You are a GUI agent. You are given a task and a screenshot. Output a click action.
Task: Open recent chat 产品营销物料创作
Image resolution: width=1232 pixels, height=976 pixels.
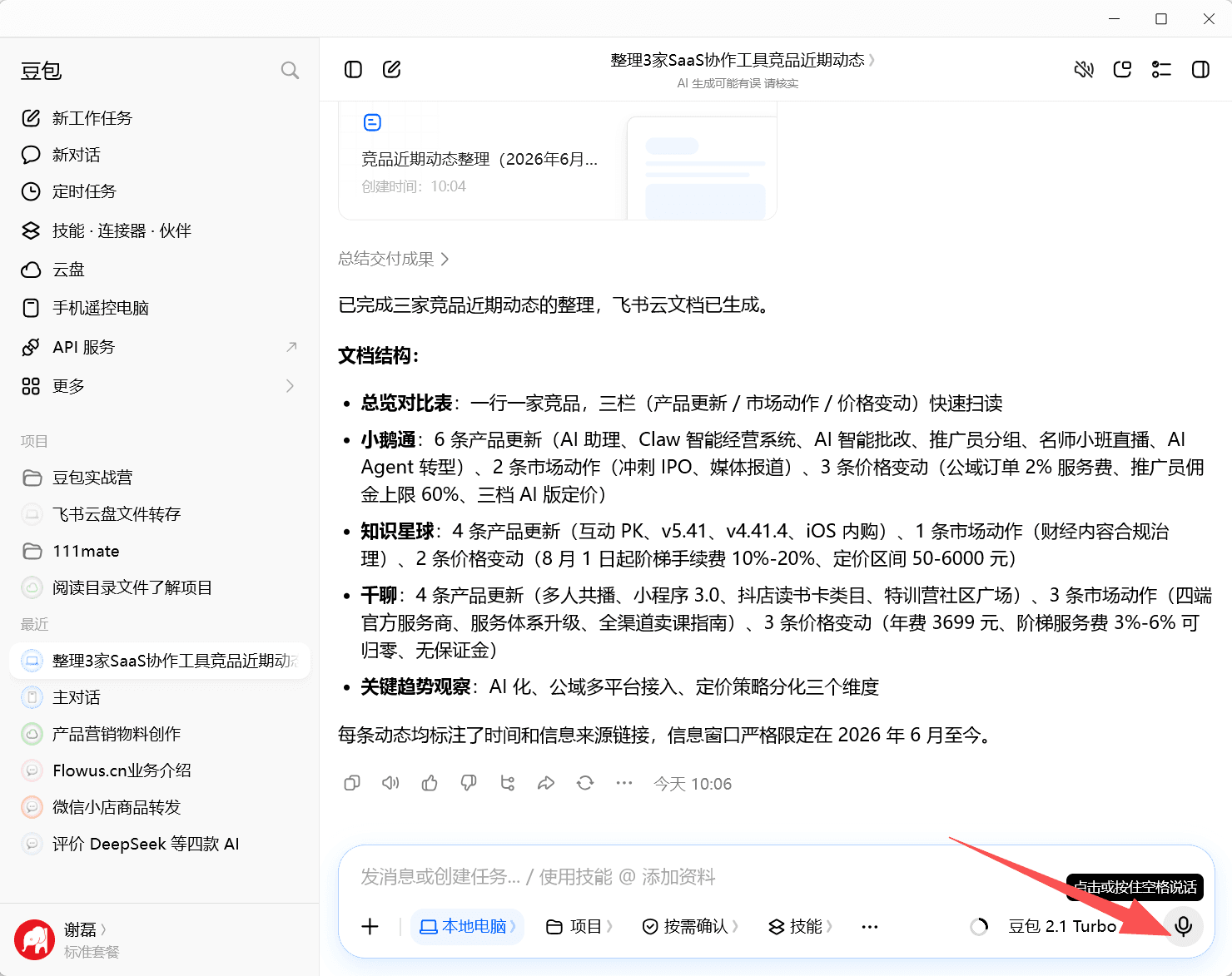(x=159, y=734)
